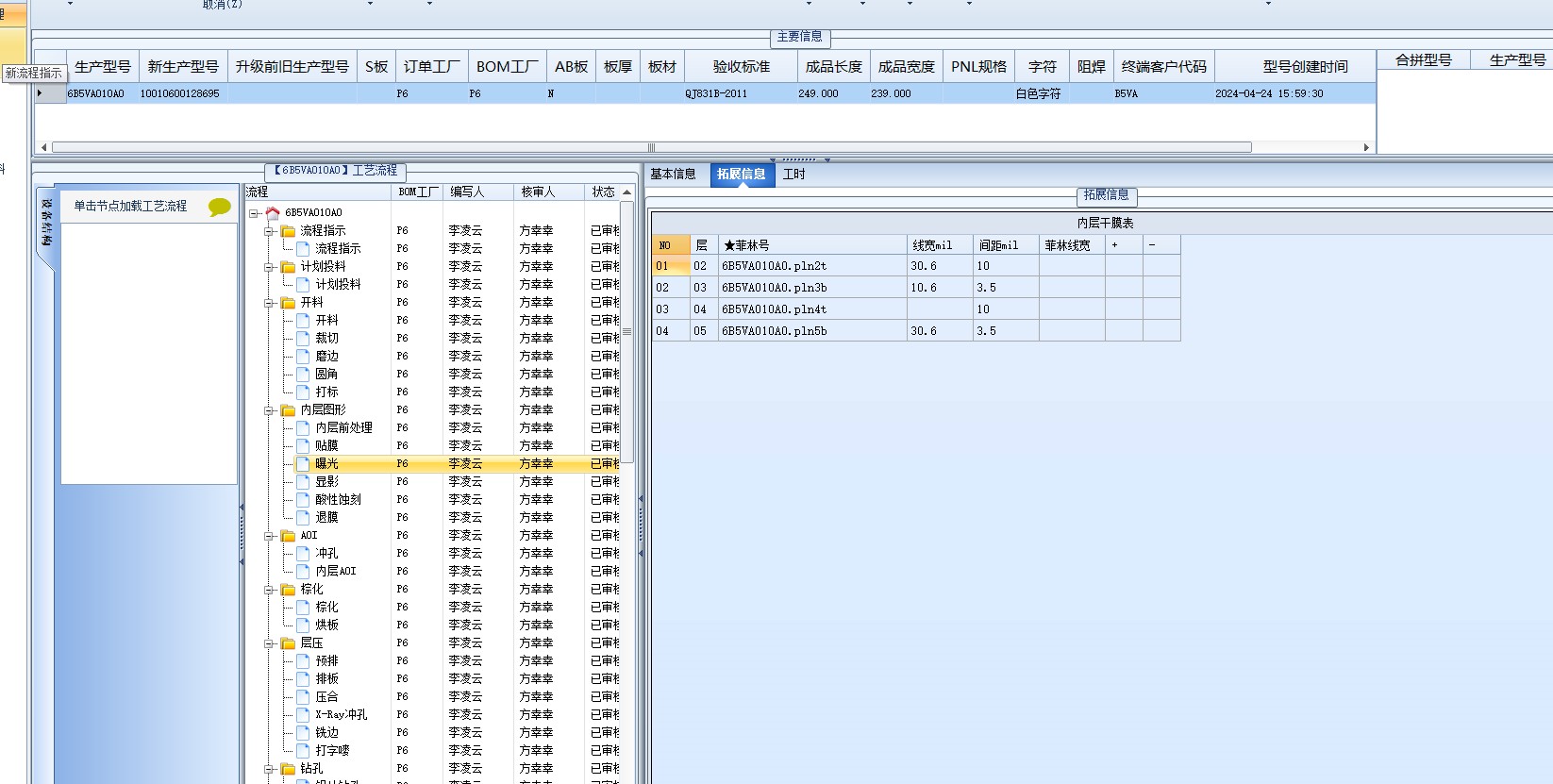Click the document icon beside 退膜

(x=303, y=518)
